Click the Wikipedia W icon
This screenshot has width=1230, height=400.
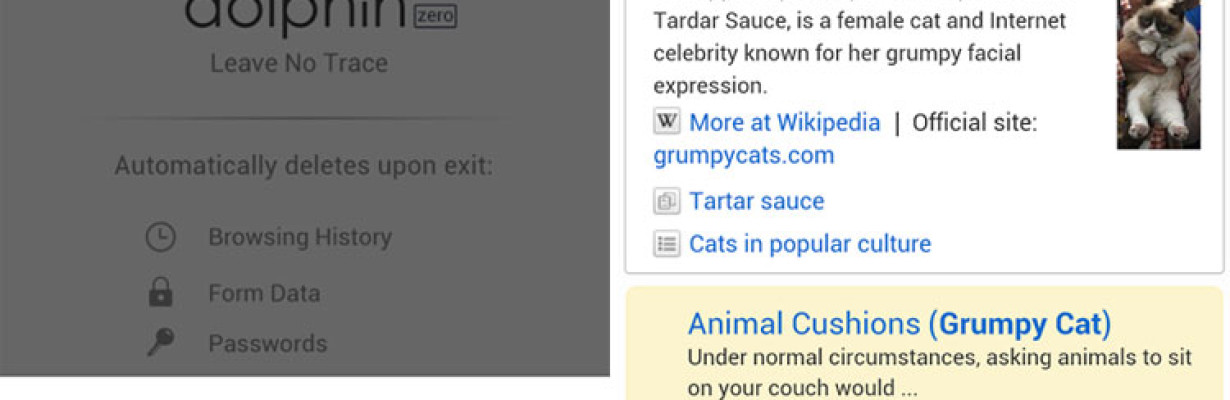667,122
